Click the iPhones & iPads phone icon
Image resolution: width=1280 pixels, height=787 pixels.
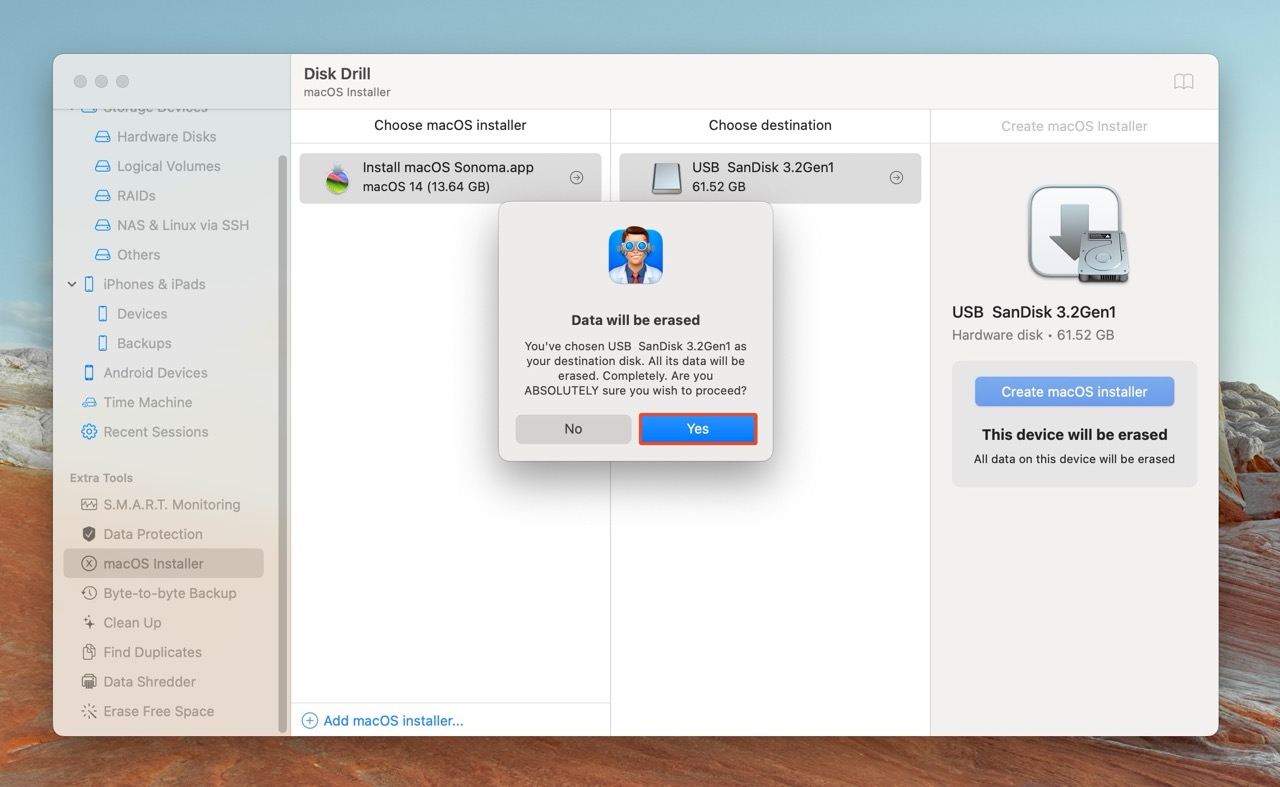(x=89, y=284)
